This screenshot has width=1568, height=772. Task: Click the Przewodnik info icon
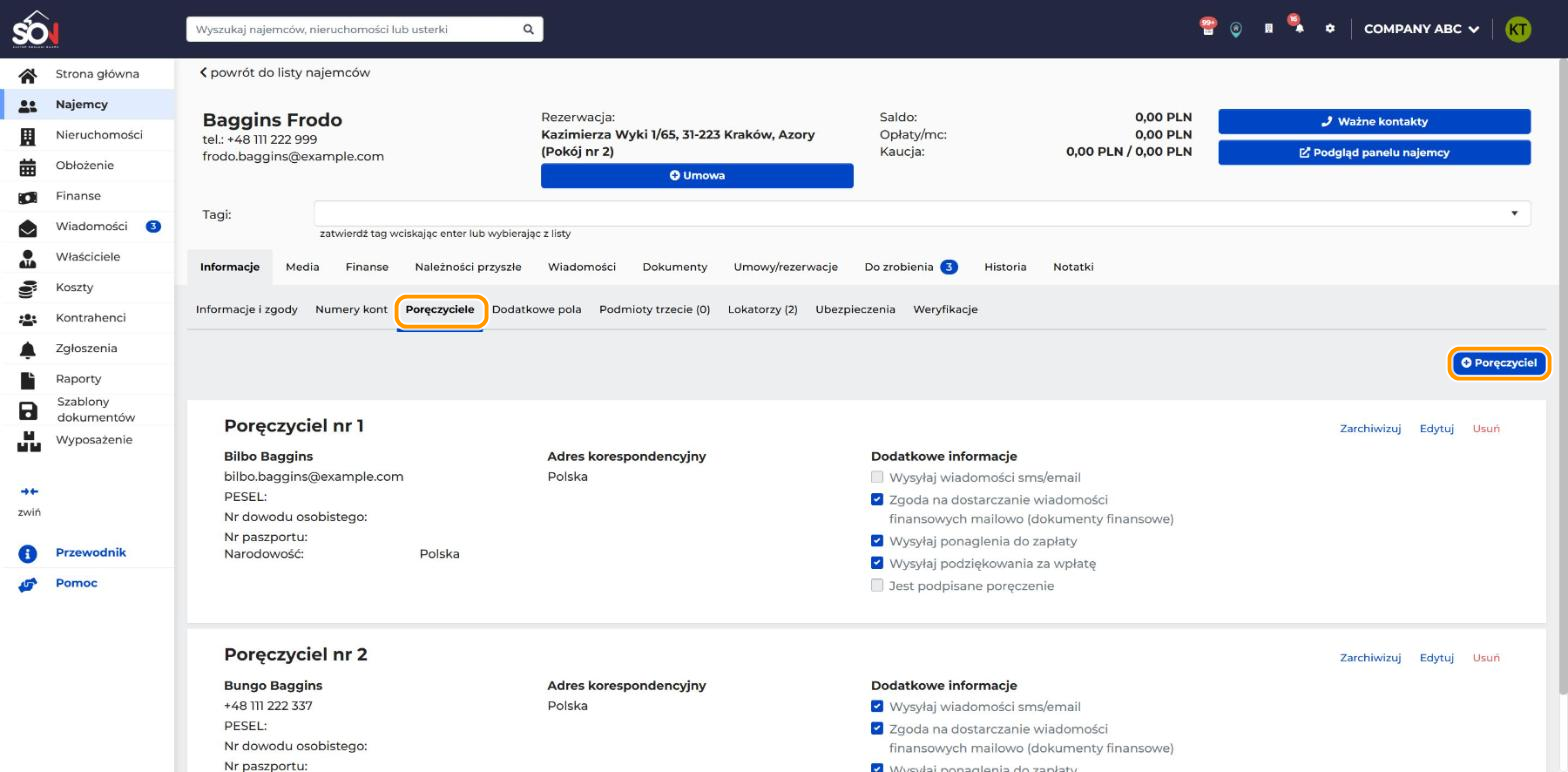pos(28,554)
